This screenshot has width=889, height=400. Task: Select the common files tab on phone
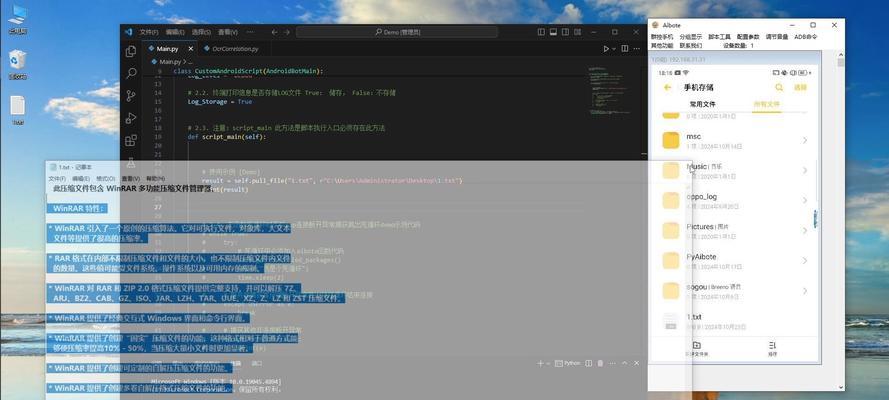click(x=702, y=104)
